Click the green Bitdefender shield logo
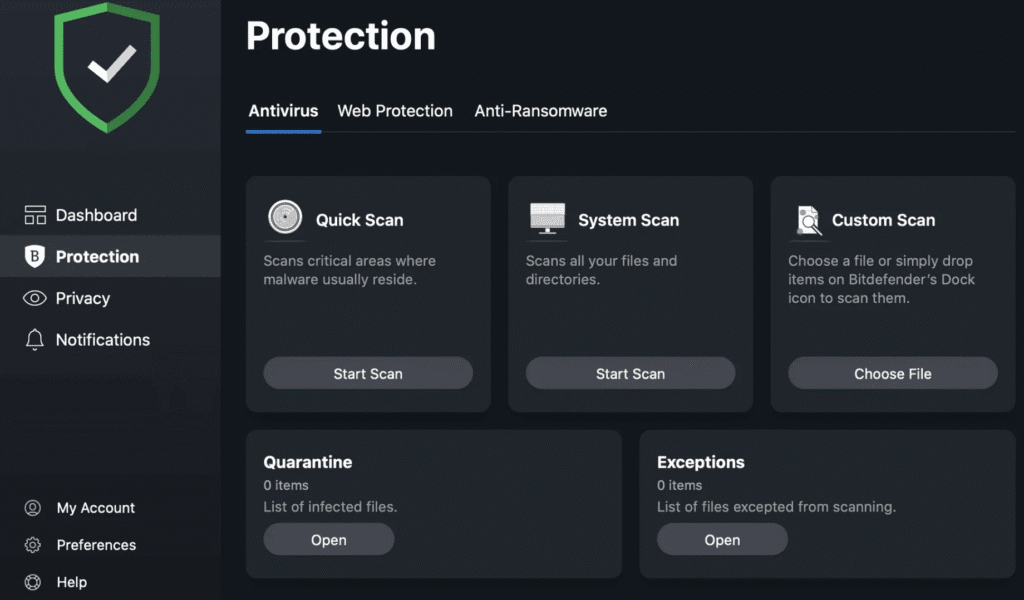1024x600 pixels. [x=107, y=65]
